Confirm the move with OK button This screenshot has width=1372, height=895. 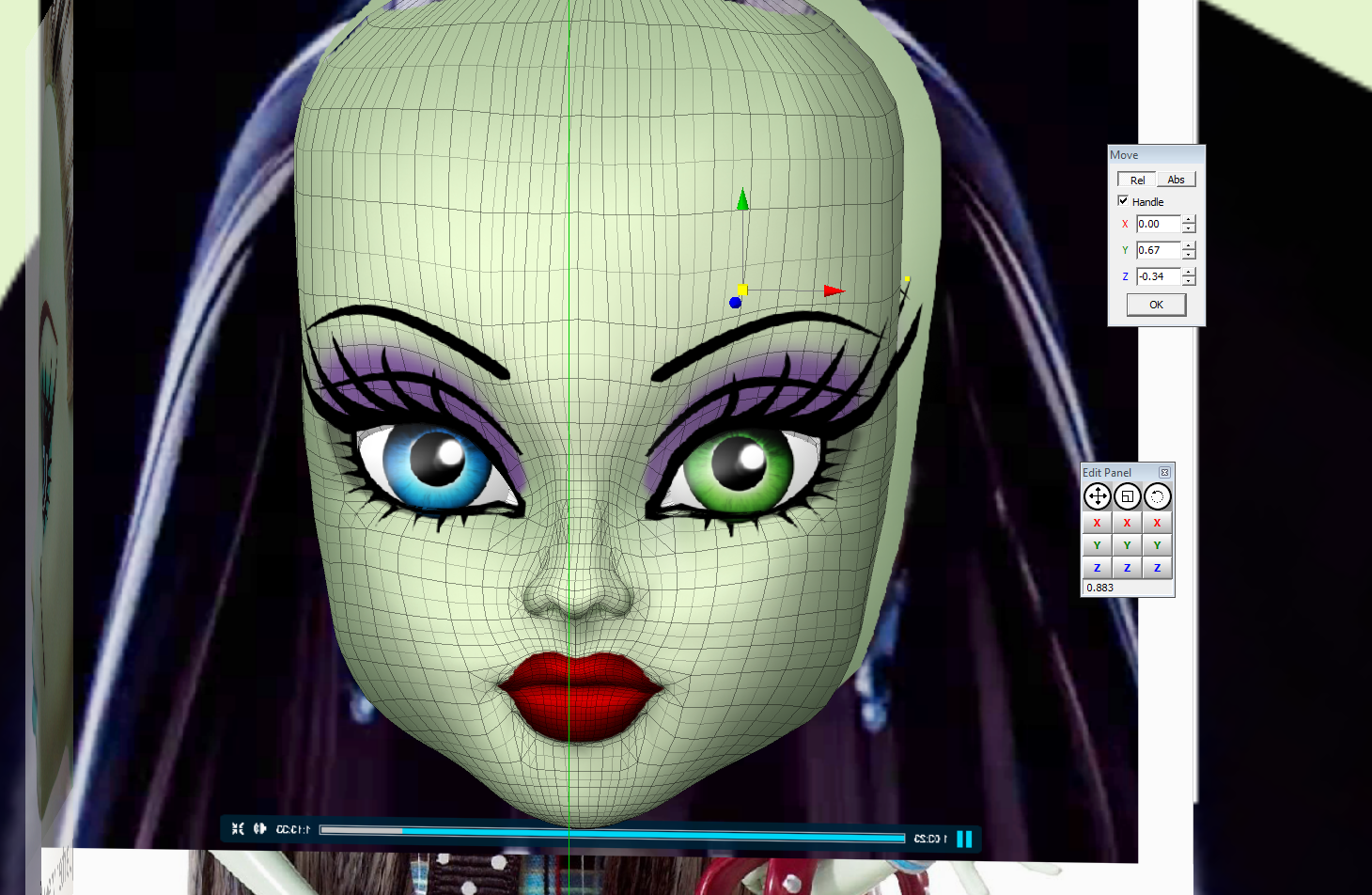point(1156,305)
